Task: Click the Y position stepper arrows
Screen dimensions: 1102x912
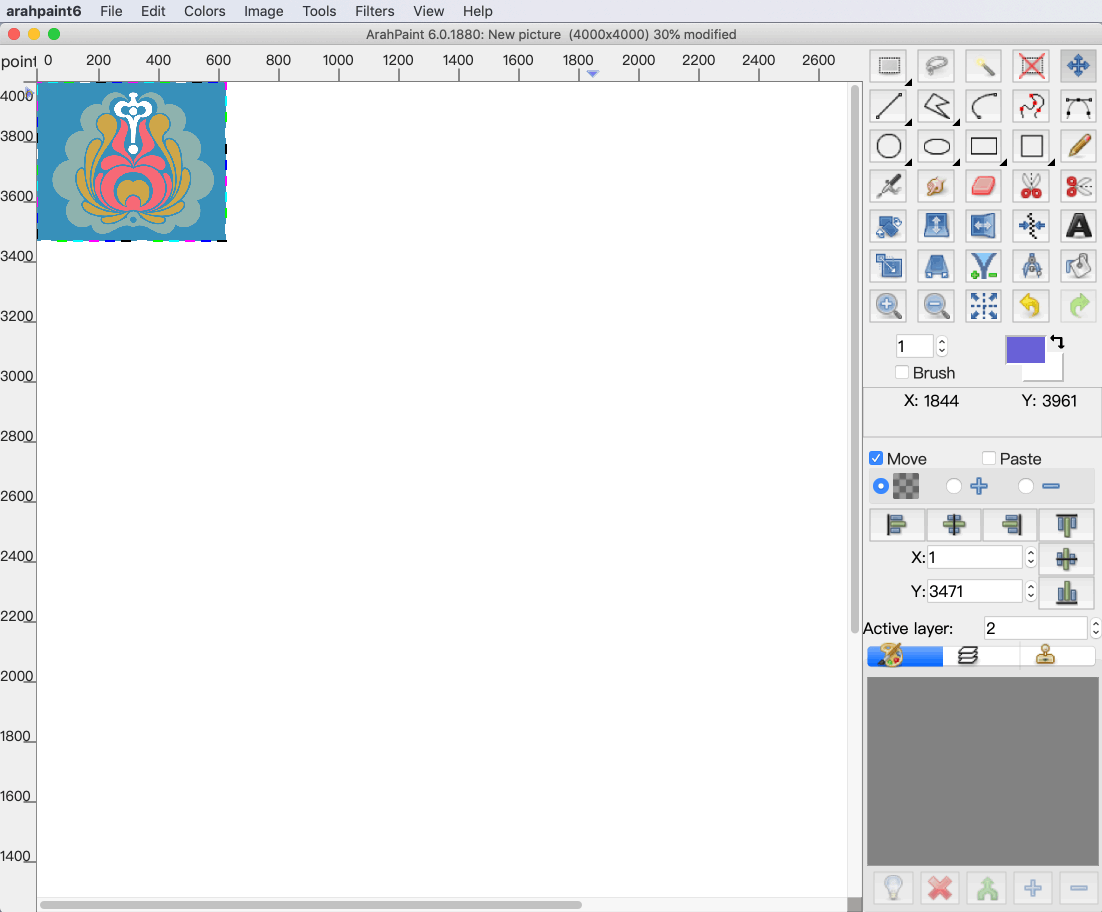Action: coord(1030,591)
